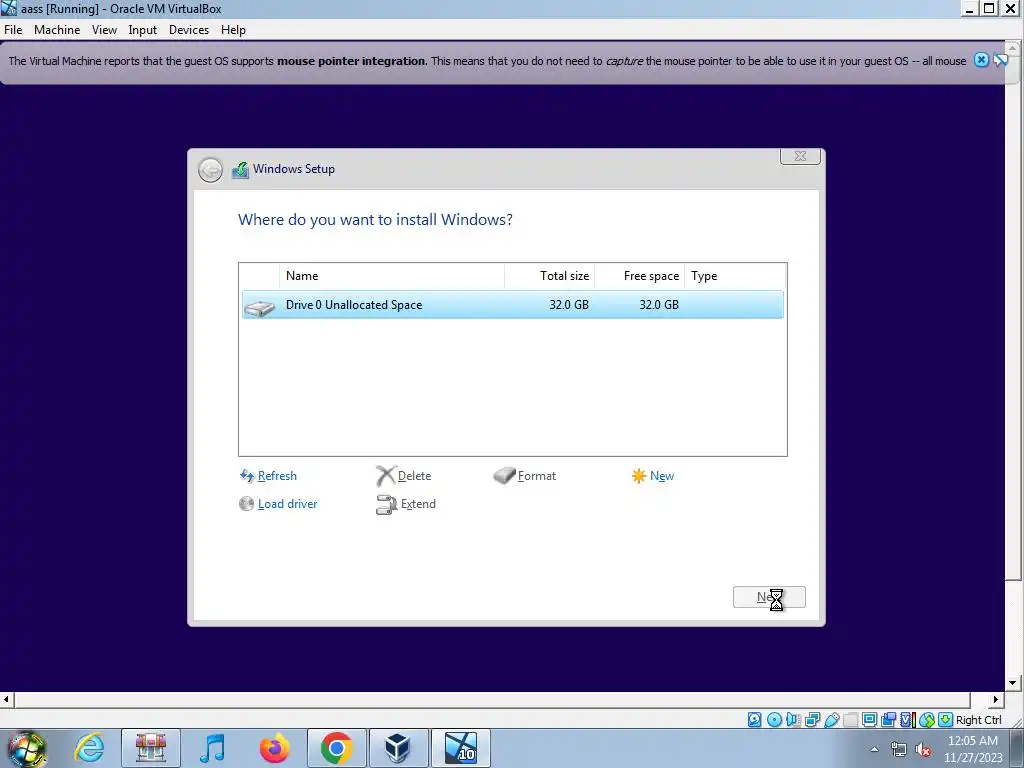The height and width of the screenshot is (768, 1024).
Task: Click the hard disk activity status icon
Action: pos(754,720)
